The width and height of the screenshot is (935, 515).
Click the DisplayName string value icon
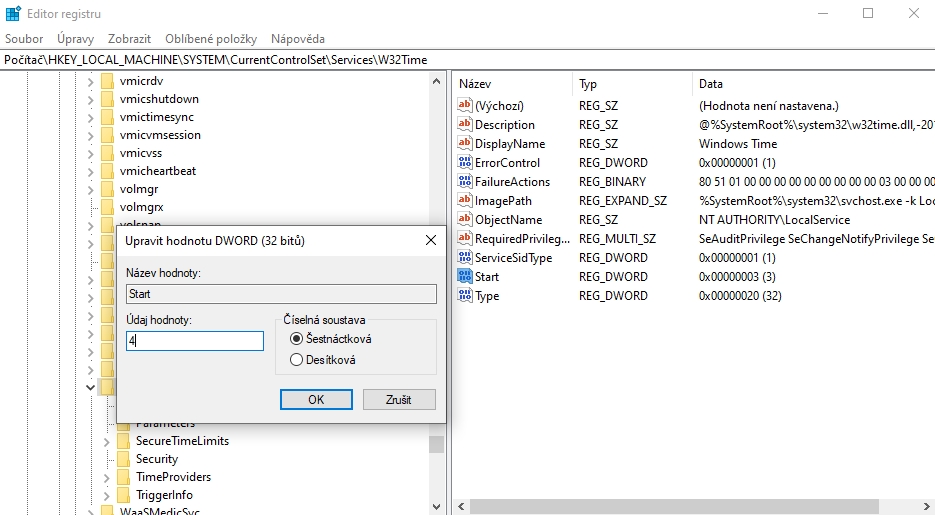click(x=465, y=144)
